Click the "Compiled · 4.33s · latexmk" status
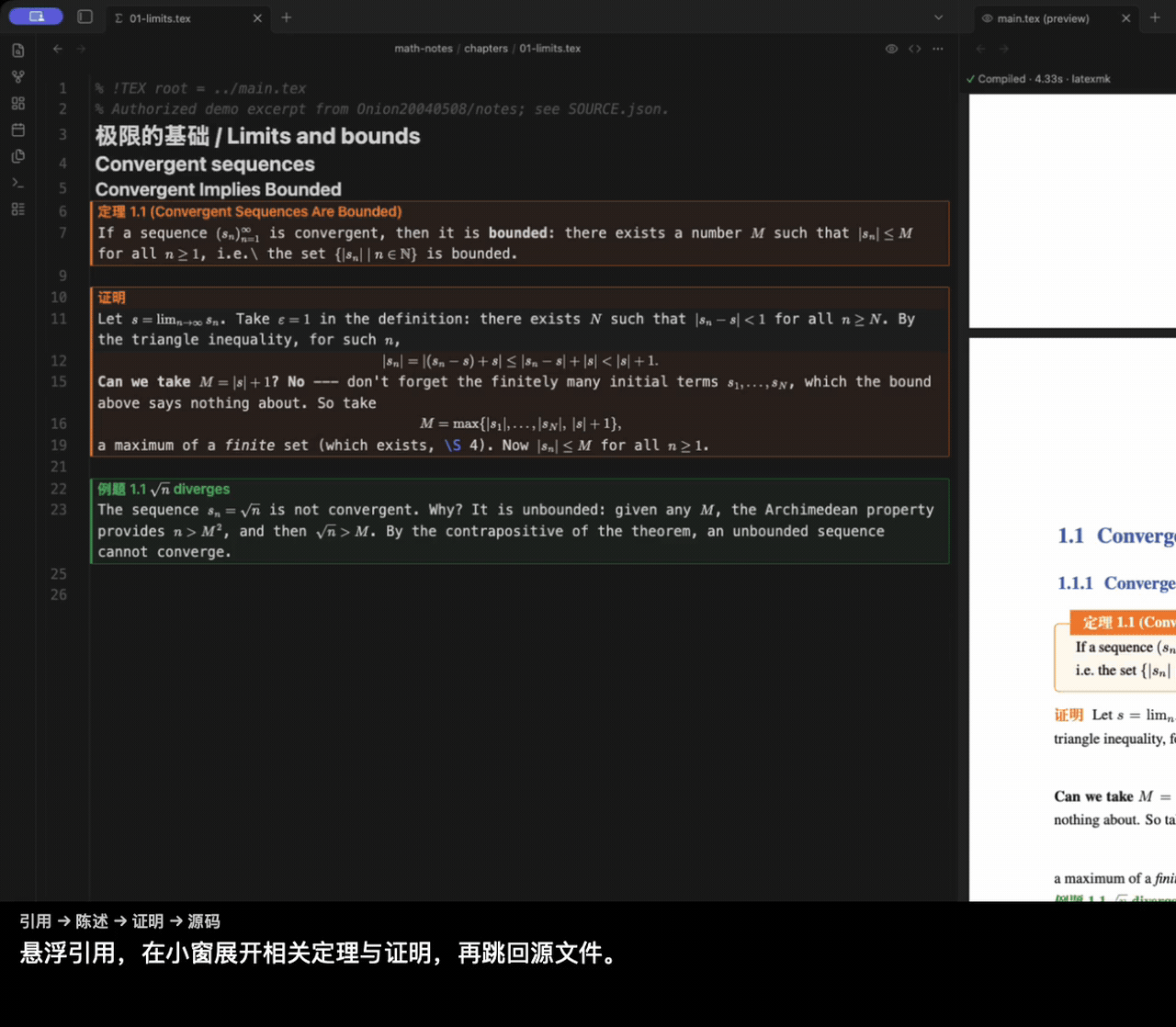The width and height of the screenshot is (1176, 1027). (x=1038, y=79)
